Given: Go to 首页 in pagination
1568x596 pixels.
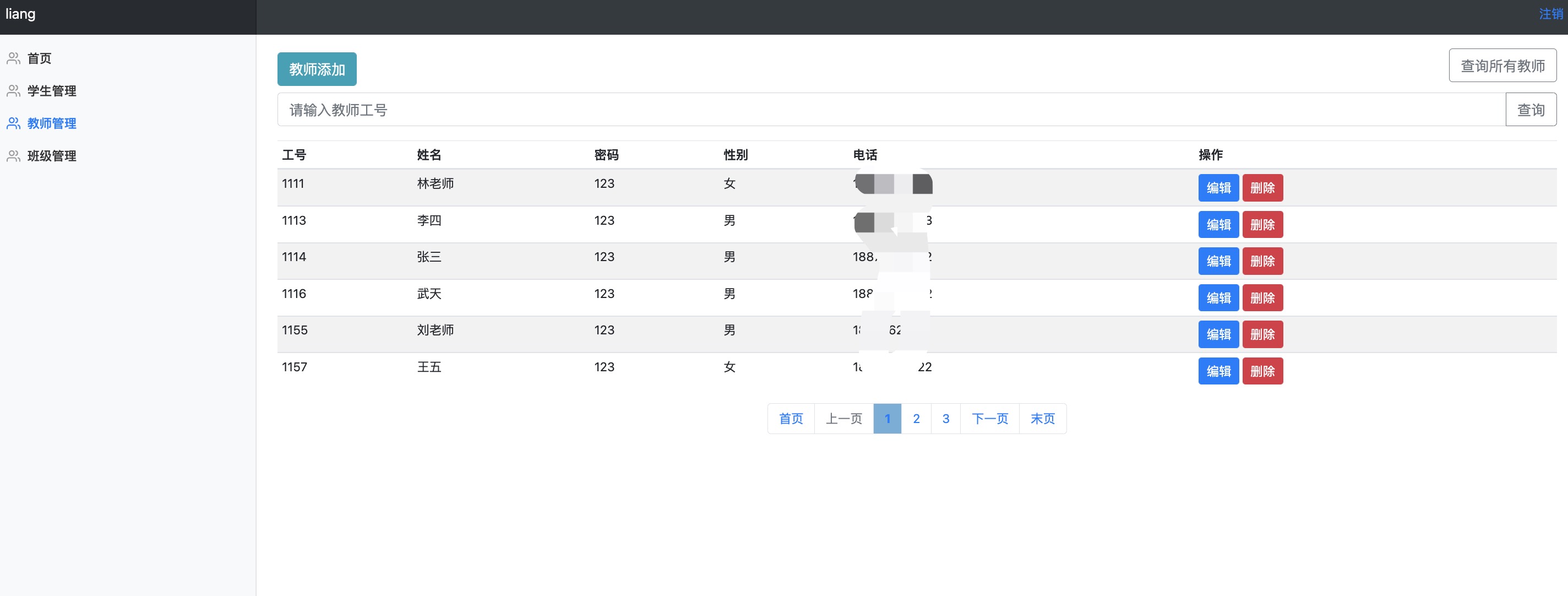Looking at the screenshot, I should pos(791,419).
